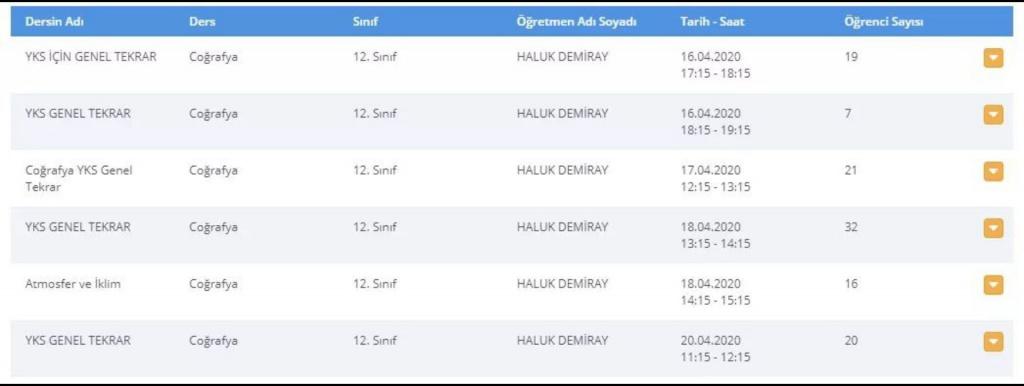
Task: Open dropdown for 16.04.2020 17:15 lesson
Action: [993, 59]
